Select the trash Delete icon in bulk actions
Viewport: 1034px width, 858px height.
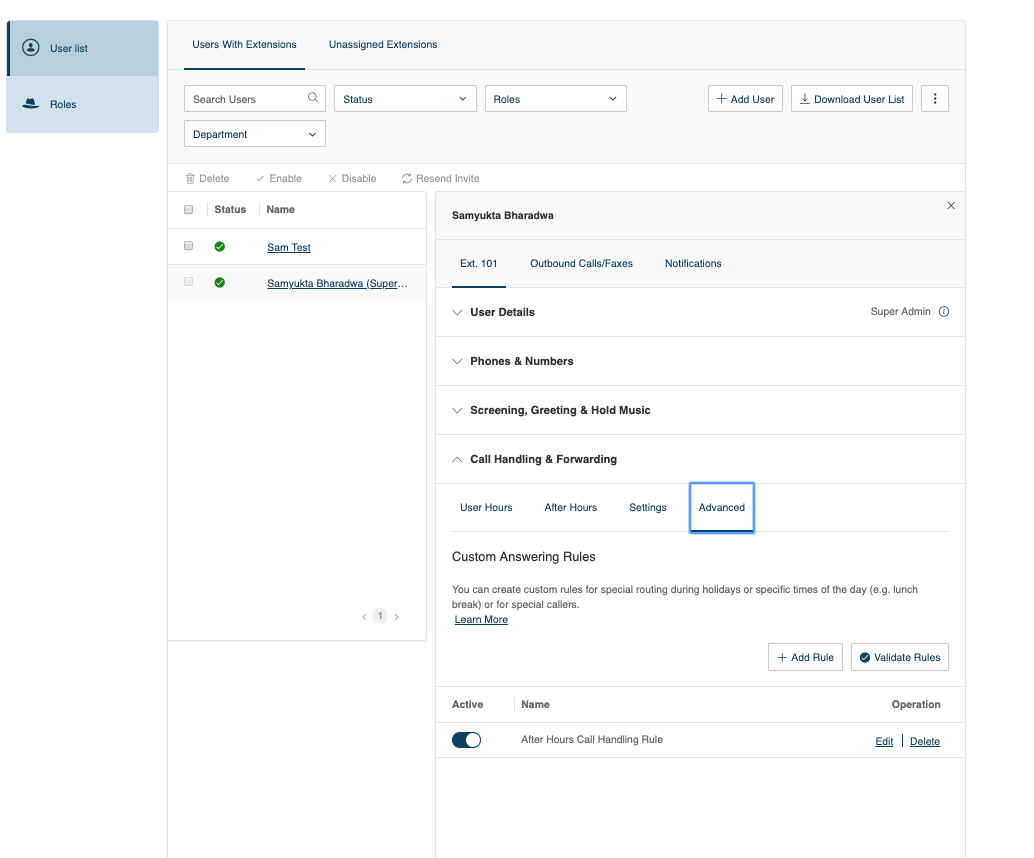[x=188, y=178]
